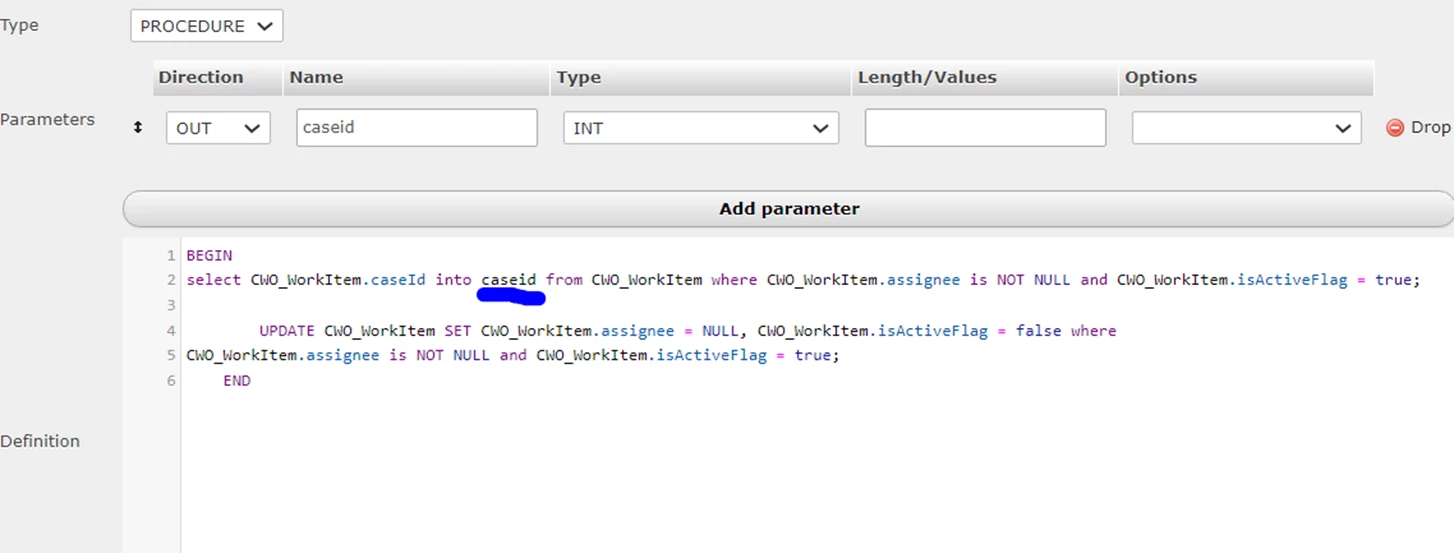Click the parameter reorder arrows icon

point(138,127)
